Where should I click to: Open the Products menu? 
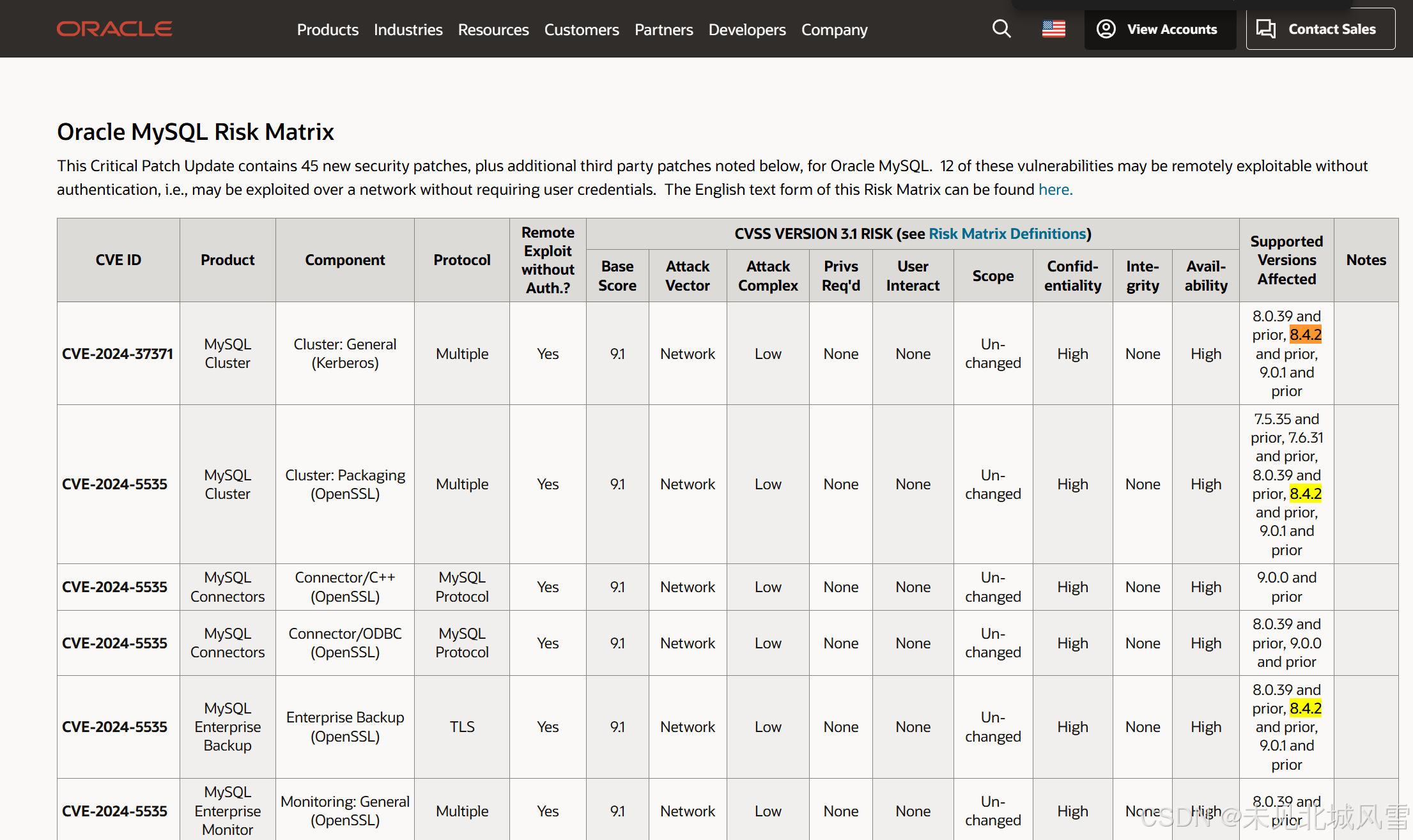pyautogui.click(x=327, y=30)
